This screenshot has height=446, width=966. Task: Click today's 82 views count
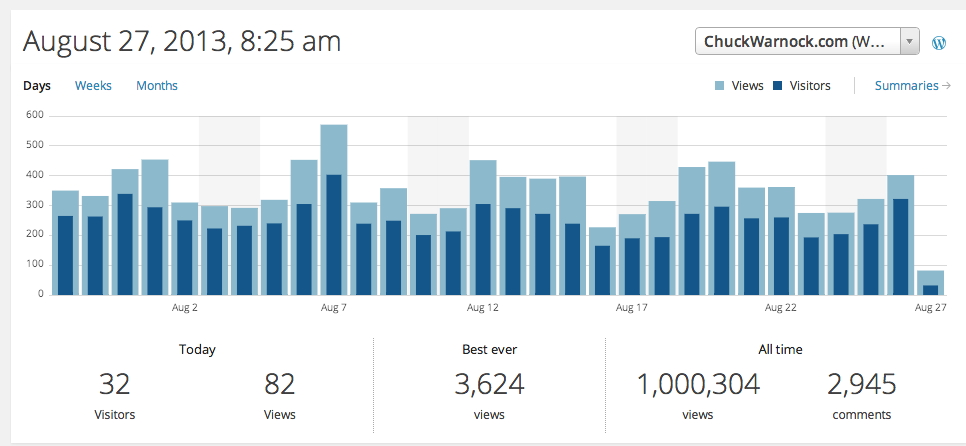click(x=279, y=384)
